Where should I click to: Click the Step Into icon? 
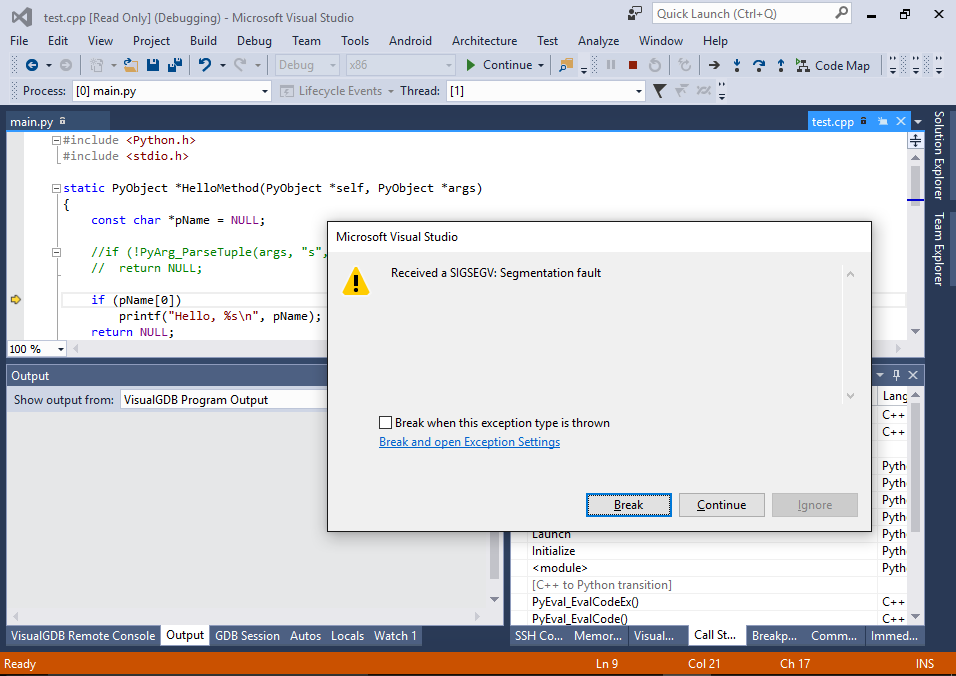(737, 65)
